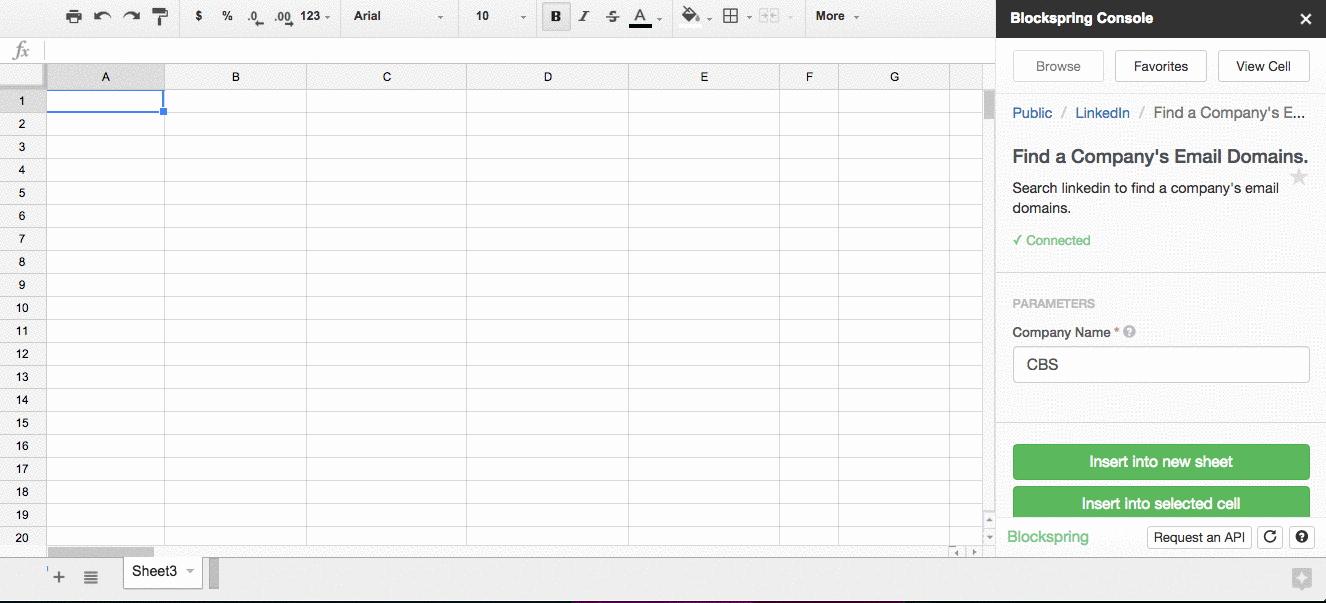Favorite this function with the star
This screenshot has height=603, width=1326.
(1299, 177)
